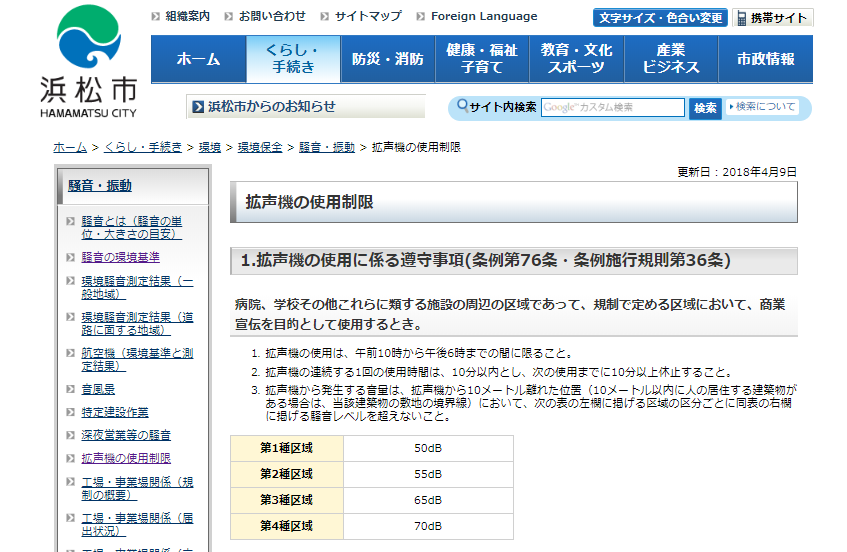Click the arrow icon before サイトマップ
This screenshot has width=847, height=552.
point(324,17)
